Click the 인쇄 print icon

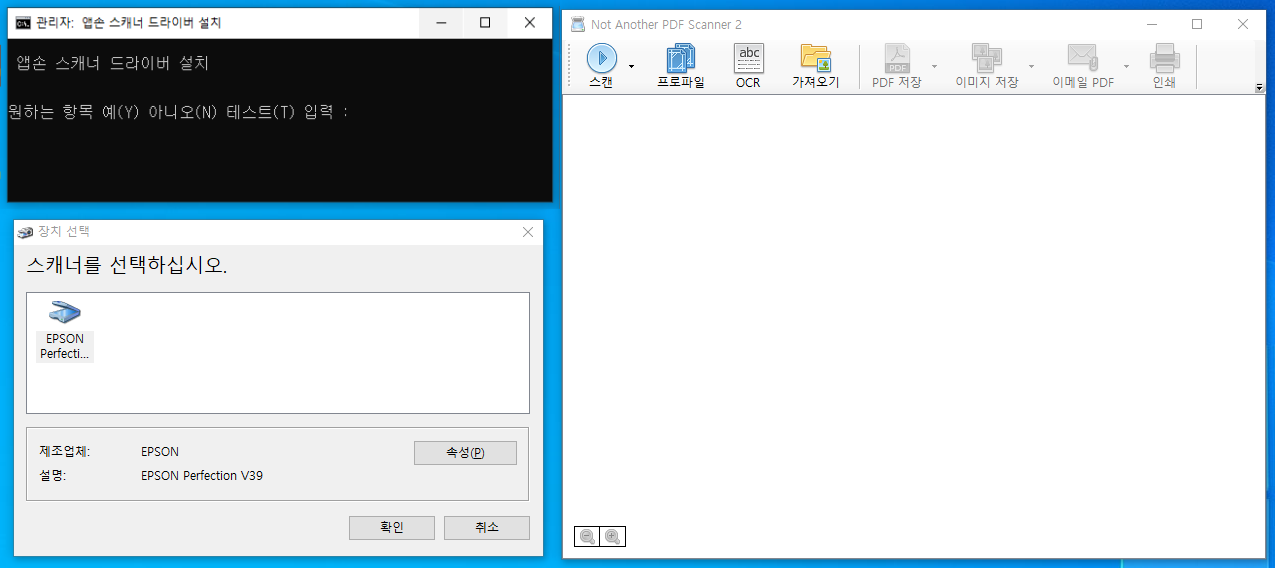(1164, 66)
